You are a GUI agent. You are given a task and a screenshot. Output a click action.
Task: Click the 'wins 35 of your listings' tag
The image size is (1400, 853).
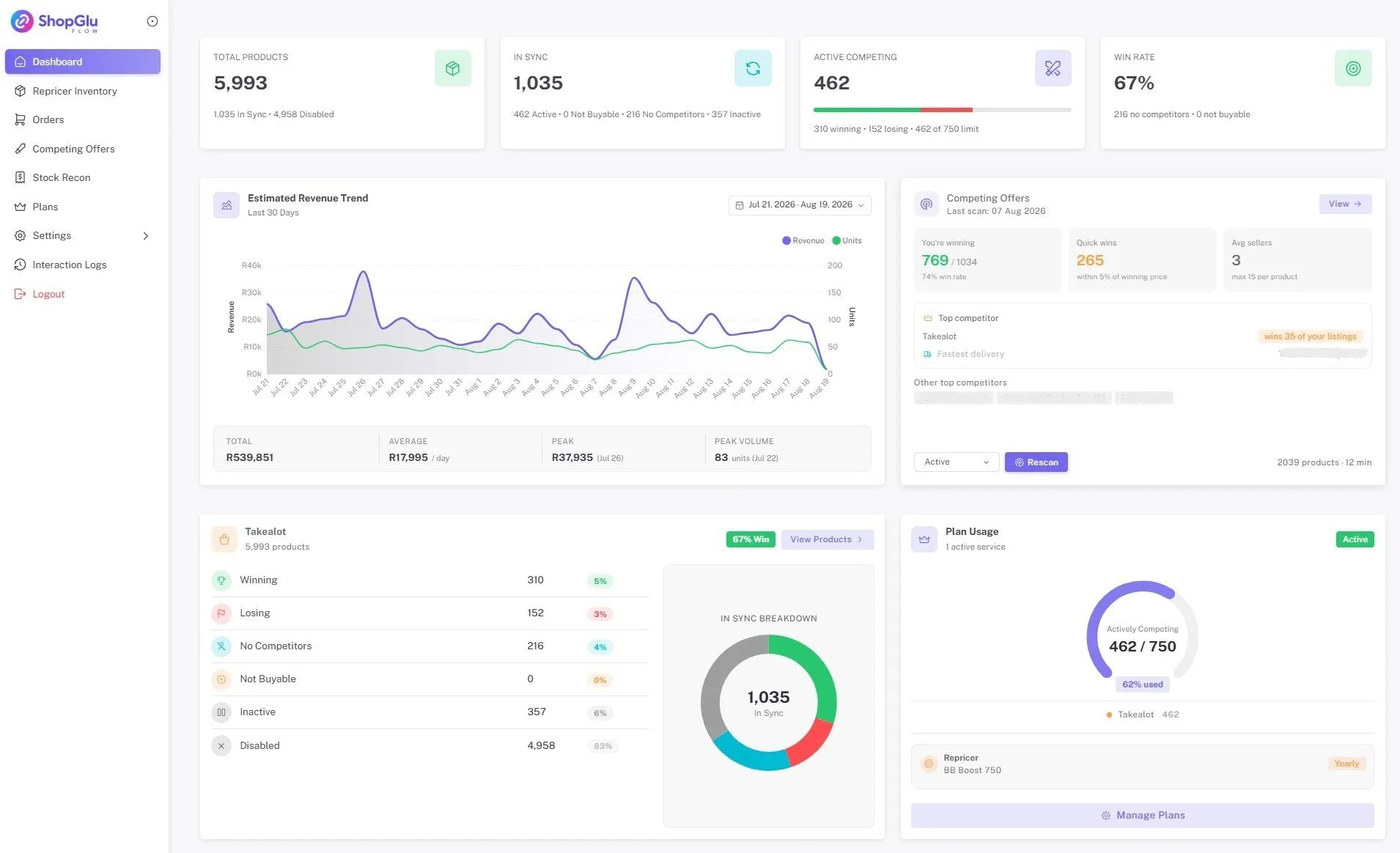(1310, 336)
